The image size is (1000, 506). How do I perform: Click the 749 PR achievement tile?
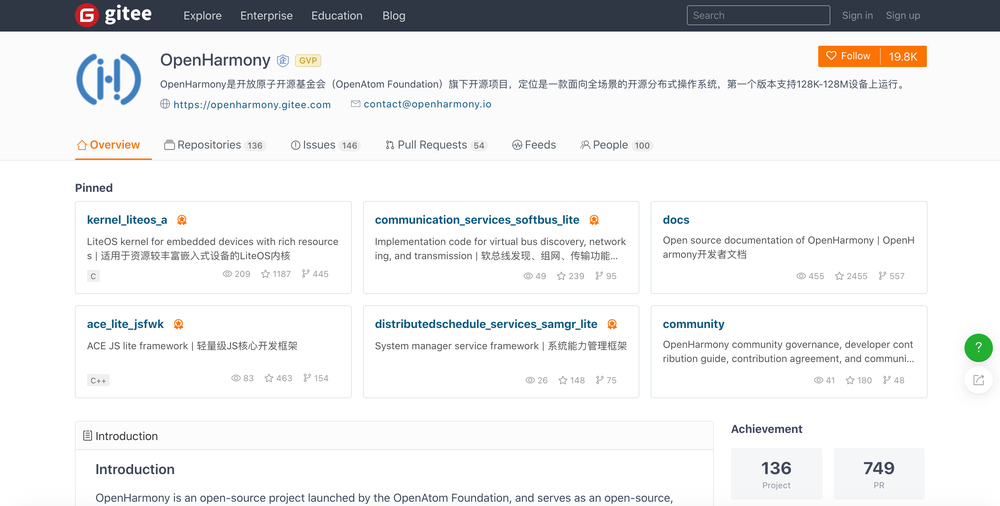(x=879, y=473)
